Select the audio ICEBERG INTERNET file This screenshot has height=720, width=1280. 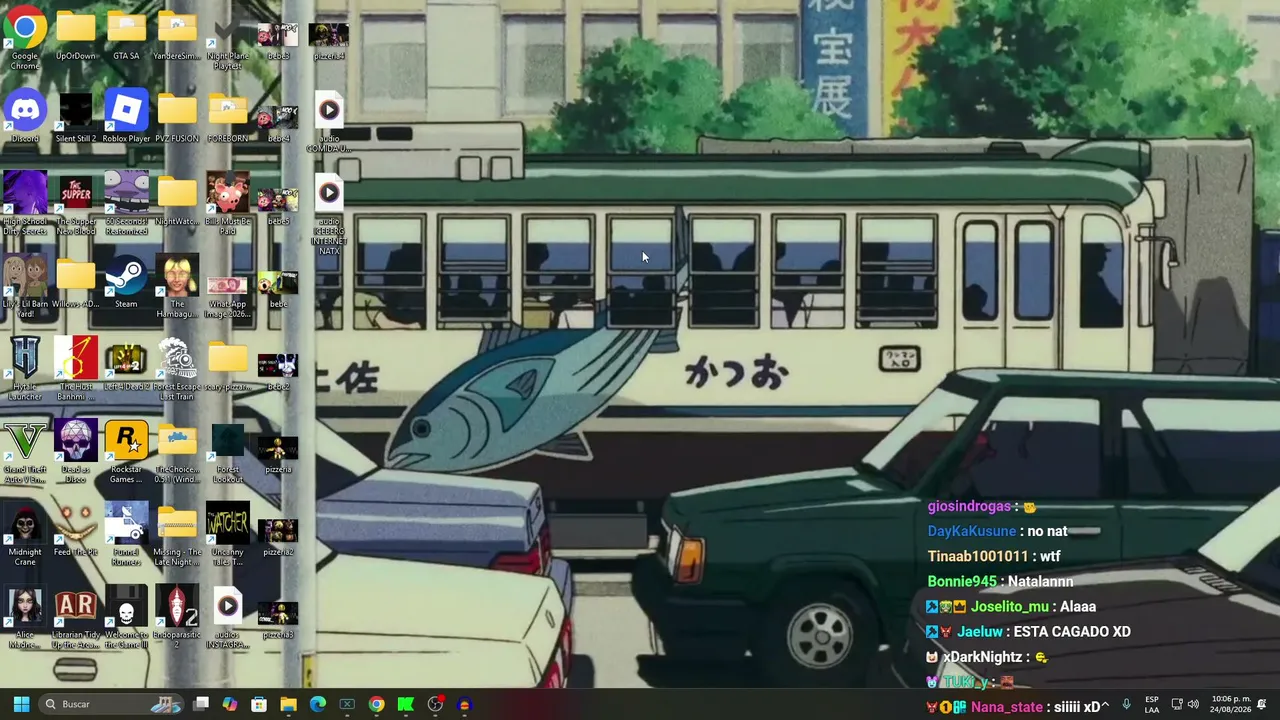[329, 215]
